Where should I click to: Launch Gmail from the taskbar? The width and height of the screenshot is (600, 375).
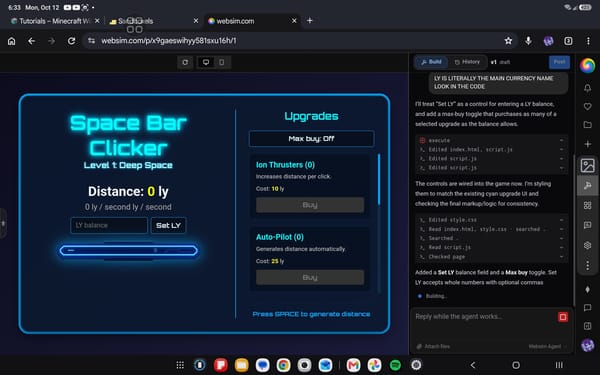pyautogui.click(x=354, y=365)
